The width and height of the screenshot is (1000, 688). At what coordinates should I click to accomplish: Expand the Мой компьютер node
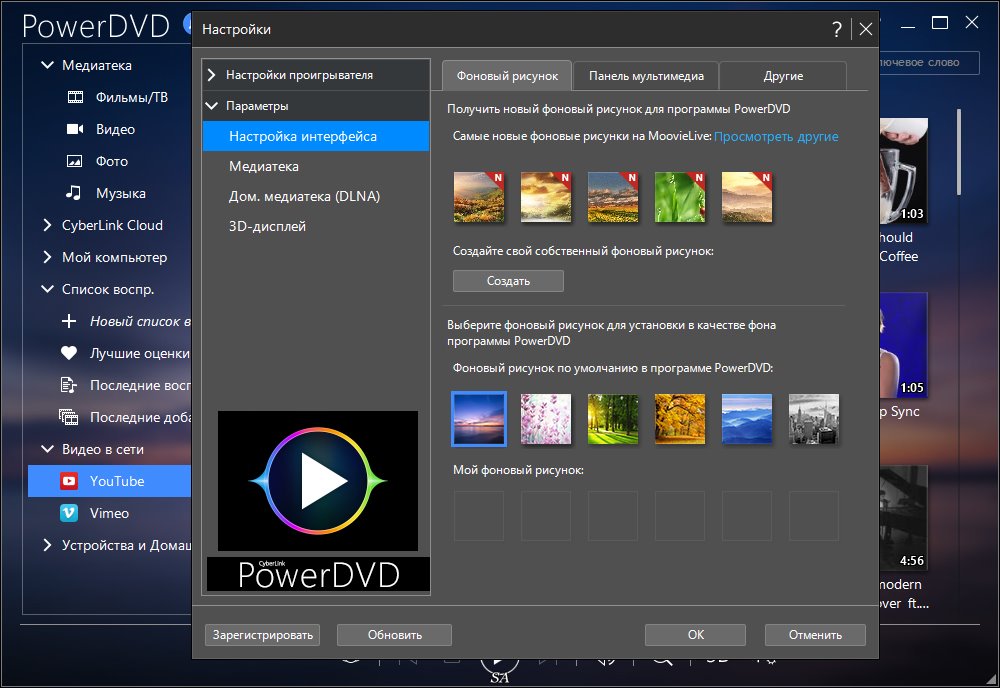pos(47,257)
